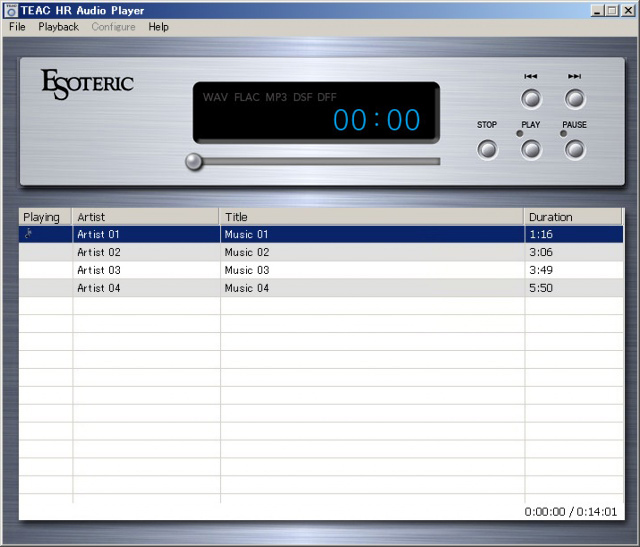Viewport: 640px width, 547px height.
Task: Open the Help menu
Action: click(158, 27)
